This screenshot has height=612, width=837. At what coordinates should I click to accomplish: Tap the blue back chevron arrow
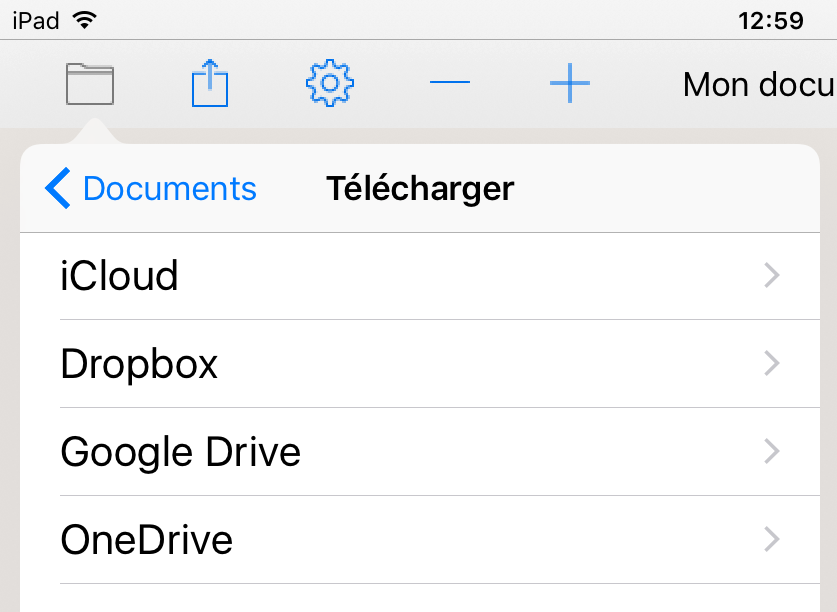click(x=58, y=188)
